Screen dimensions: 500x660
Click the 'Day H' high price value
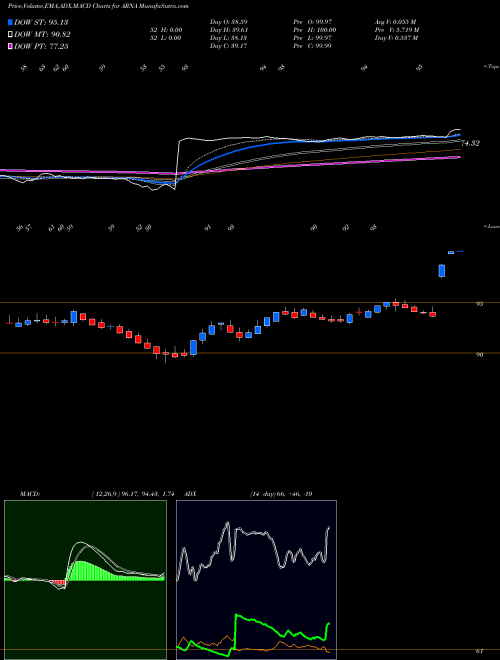click(x=228, y=30)
